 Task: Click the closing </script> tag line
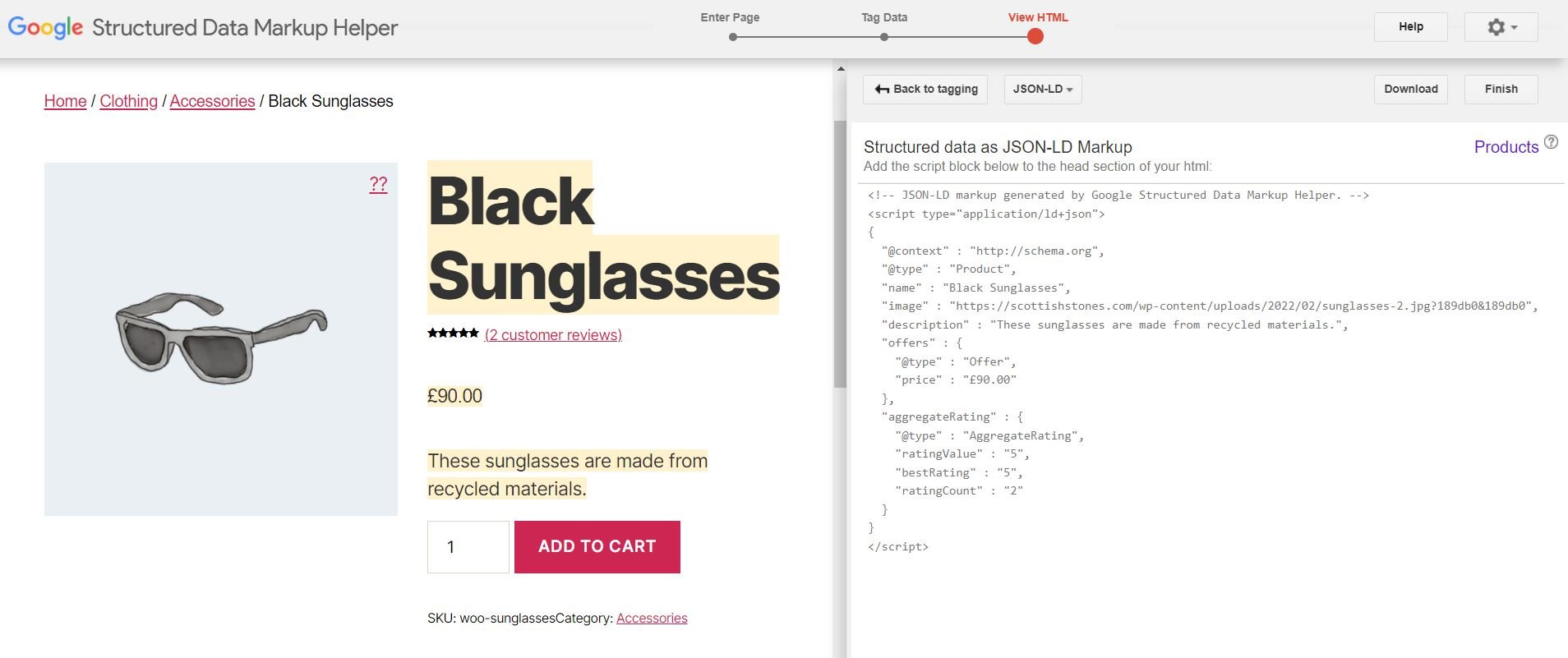point(898,547)
